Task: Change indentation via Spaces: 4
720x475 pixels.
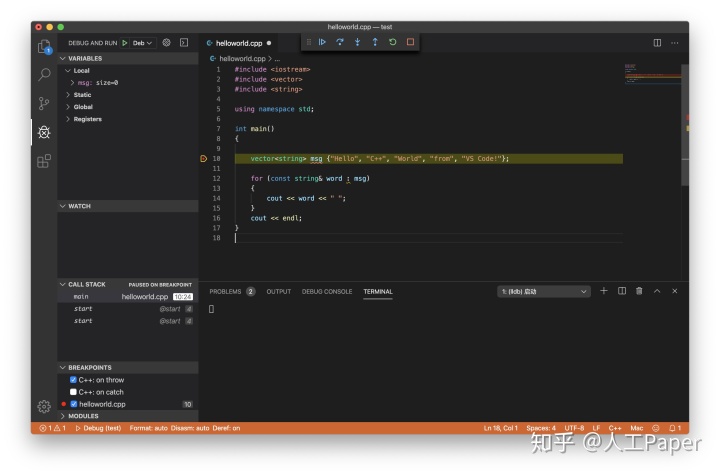Action: [x=541, y=428]
